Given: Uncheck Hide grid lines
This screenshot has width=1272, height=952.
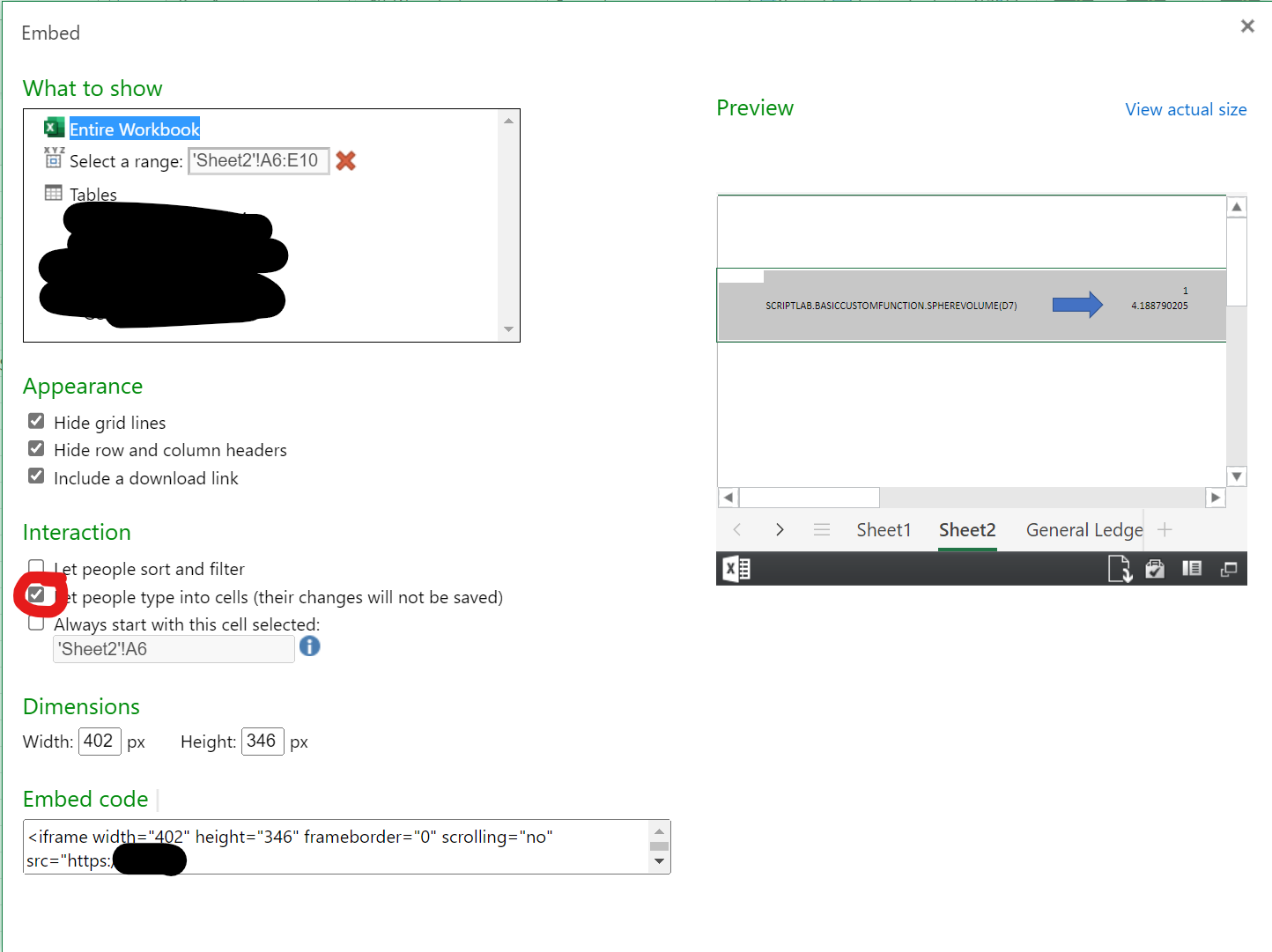Looking at the screenshot, I should (36, 420).
